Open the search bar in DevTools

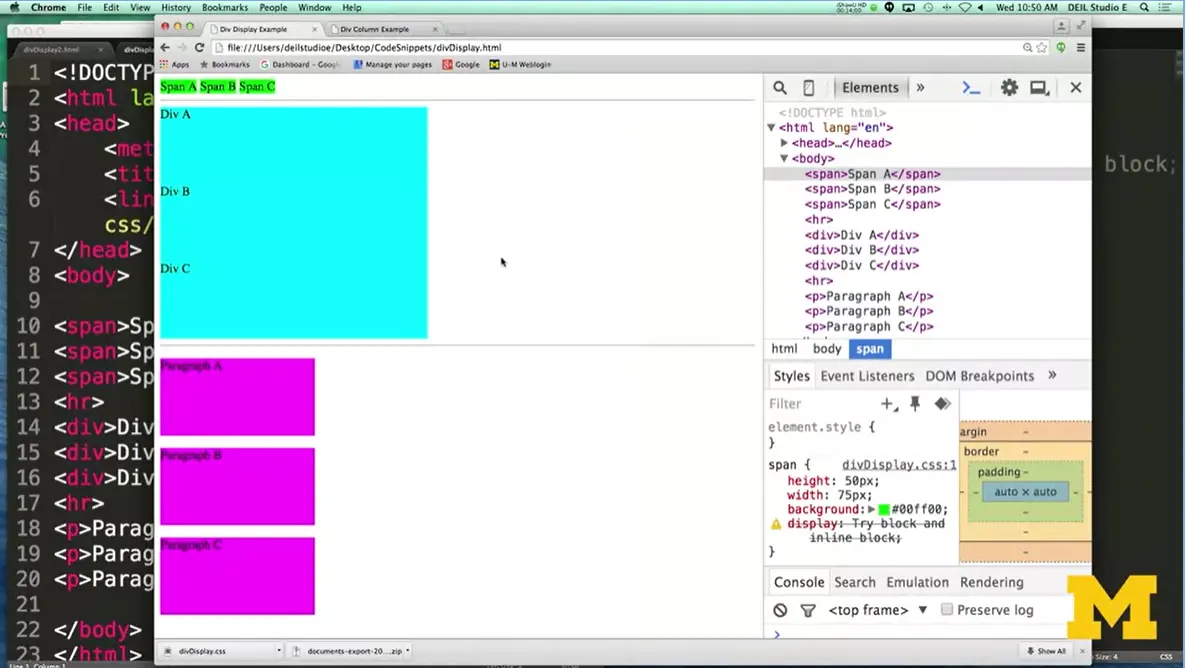point(780,87)
